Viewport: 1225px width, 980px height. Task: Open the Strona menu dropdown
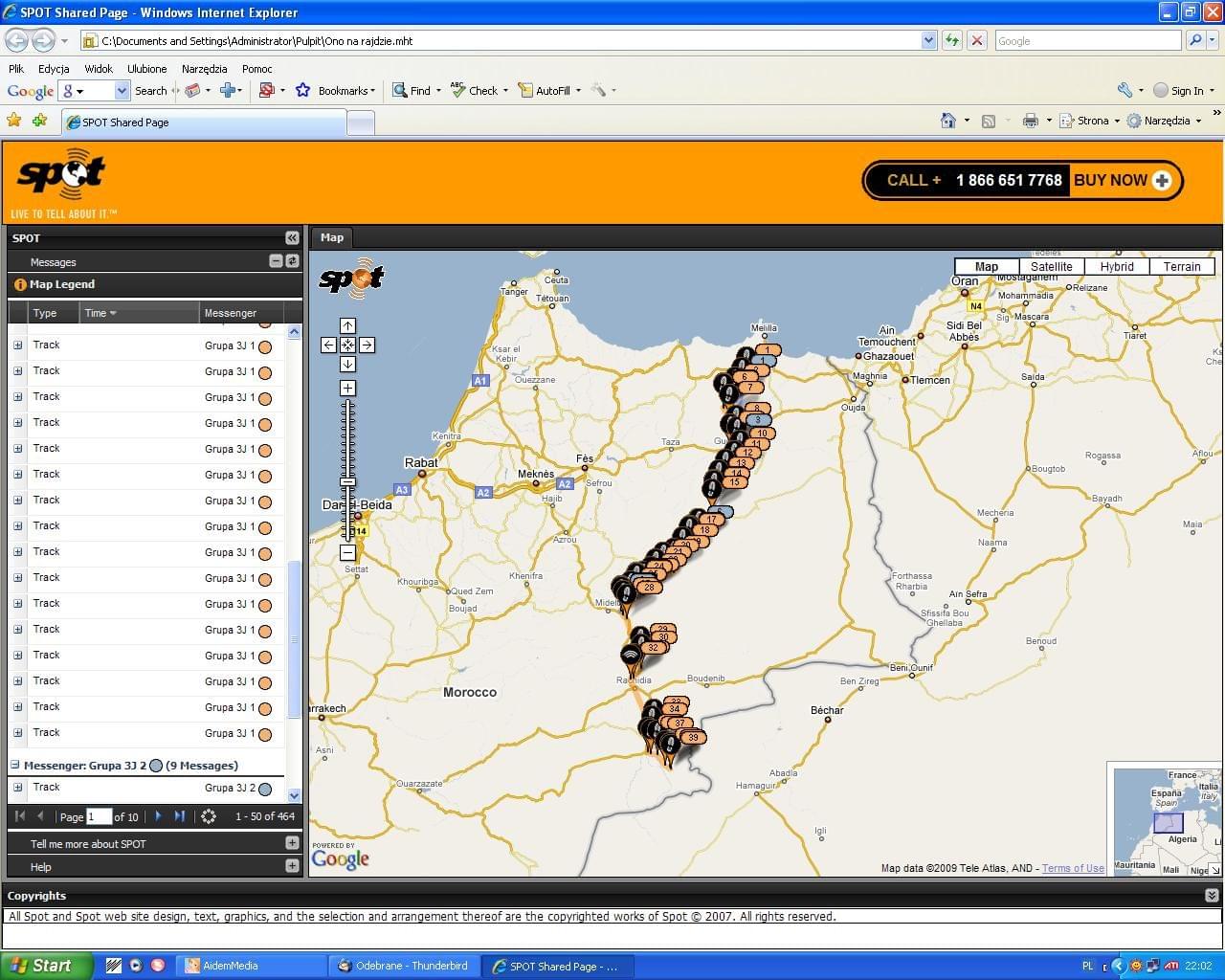click(1117, 122)
